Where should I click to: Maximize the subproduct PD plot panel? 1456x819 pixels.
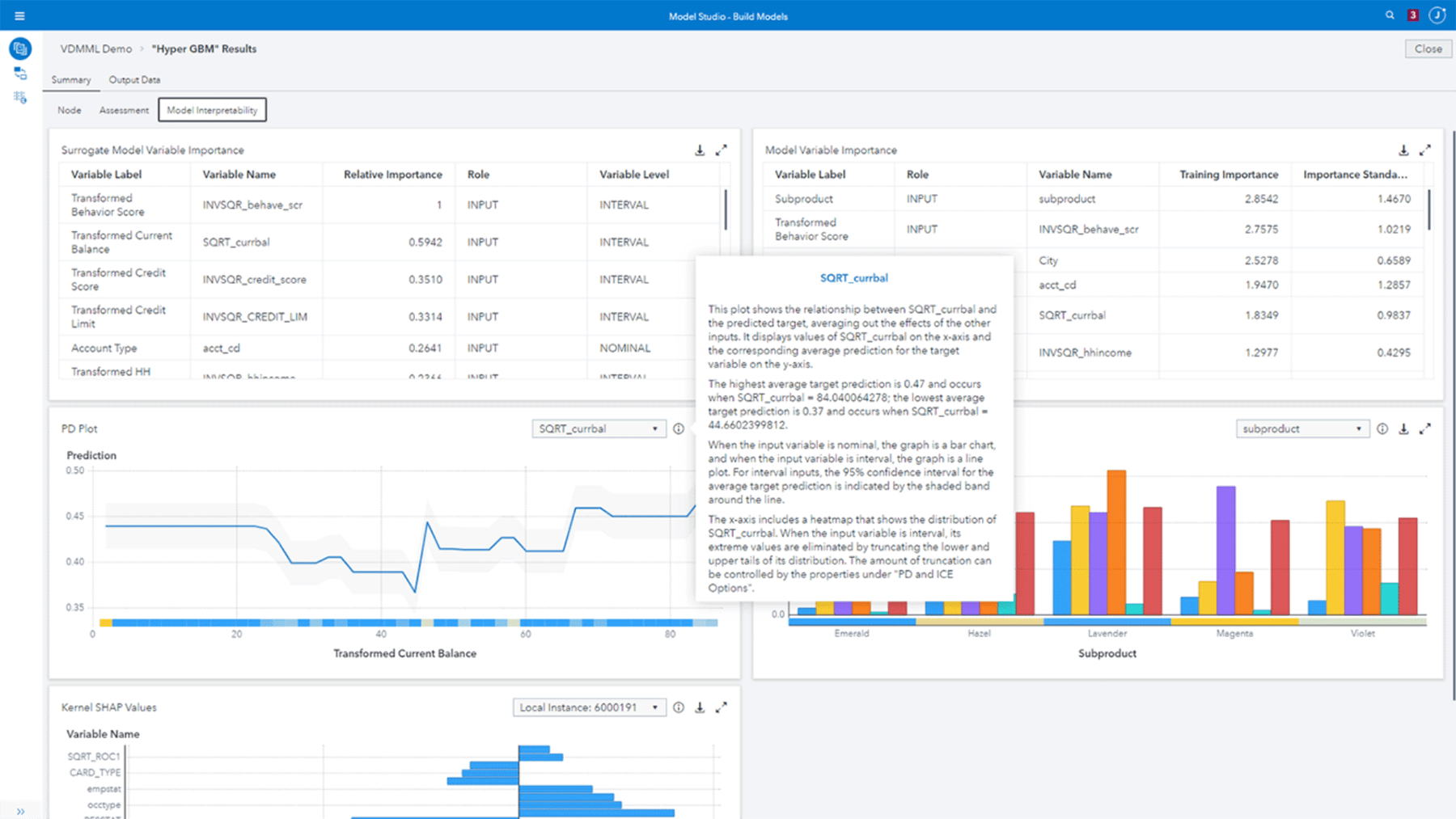(1425, 428)
